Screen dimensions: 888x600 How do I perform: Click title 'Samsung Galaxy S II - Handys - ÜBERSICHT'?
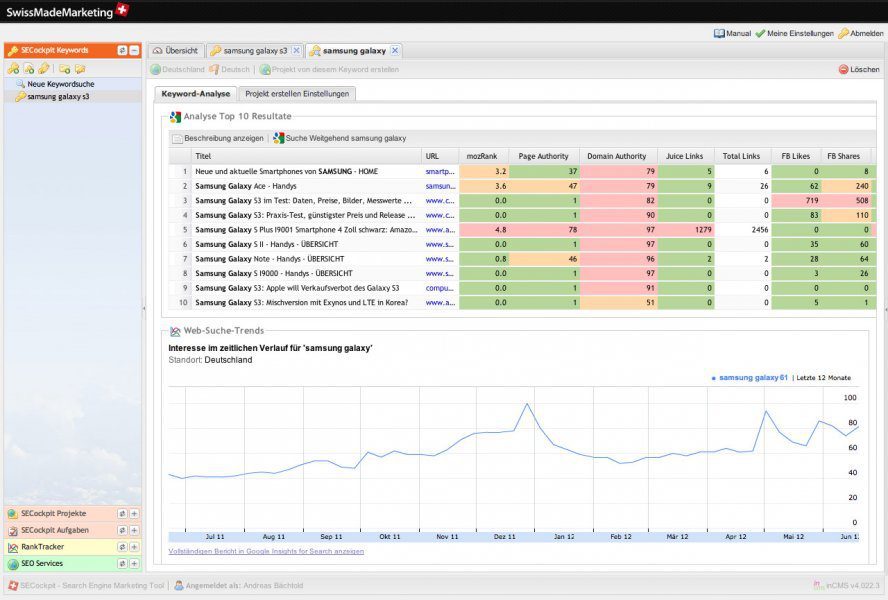coord(266,244)
